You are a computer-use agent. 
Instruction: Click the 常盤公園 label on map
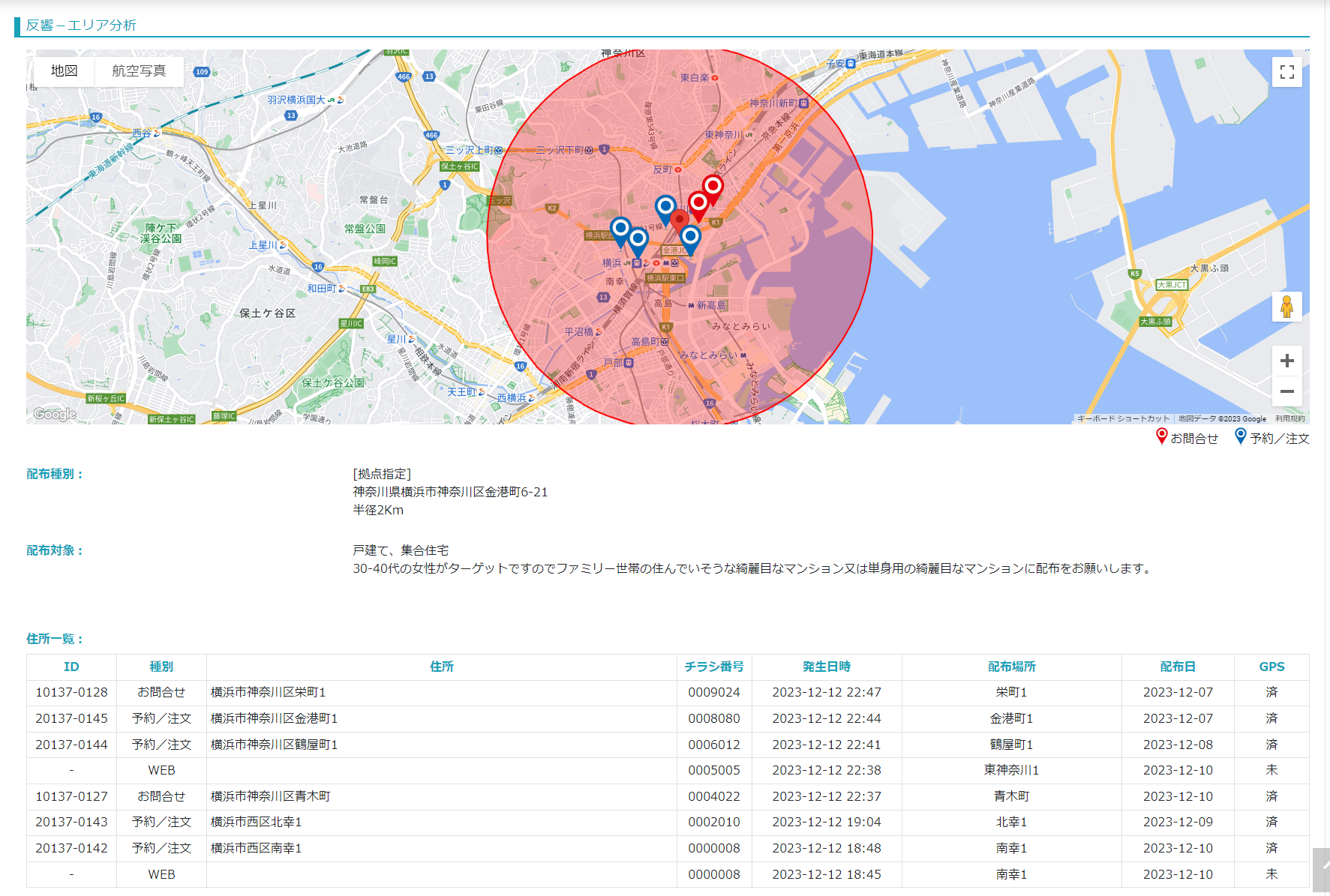tap(365, 229)
